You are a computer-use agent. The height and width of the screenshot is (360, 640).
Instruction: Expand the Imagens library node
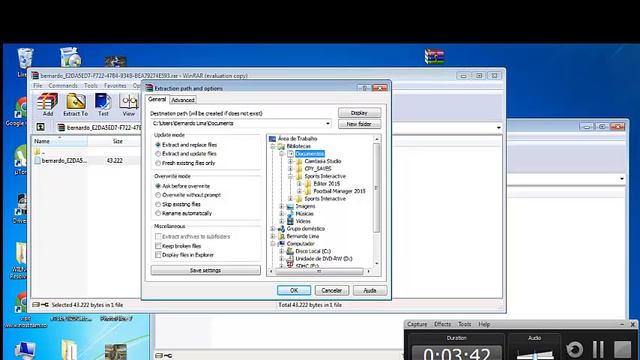click(x=282, y=206)
